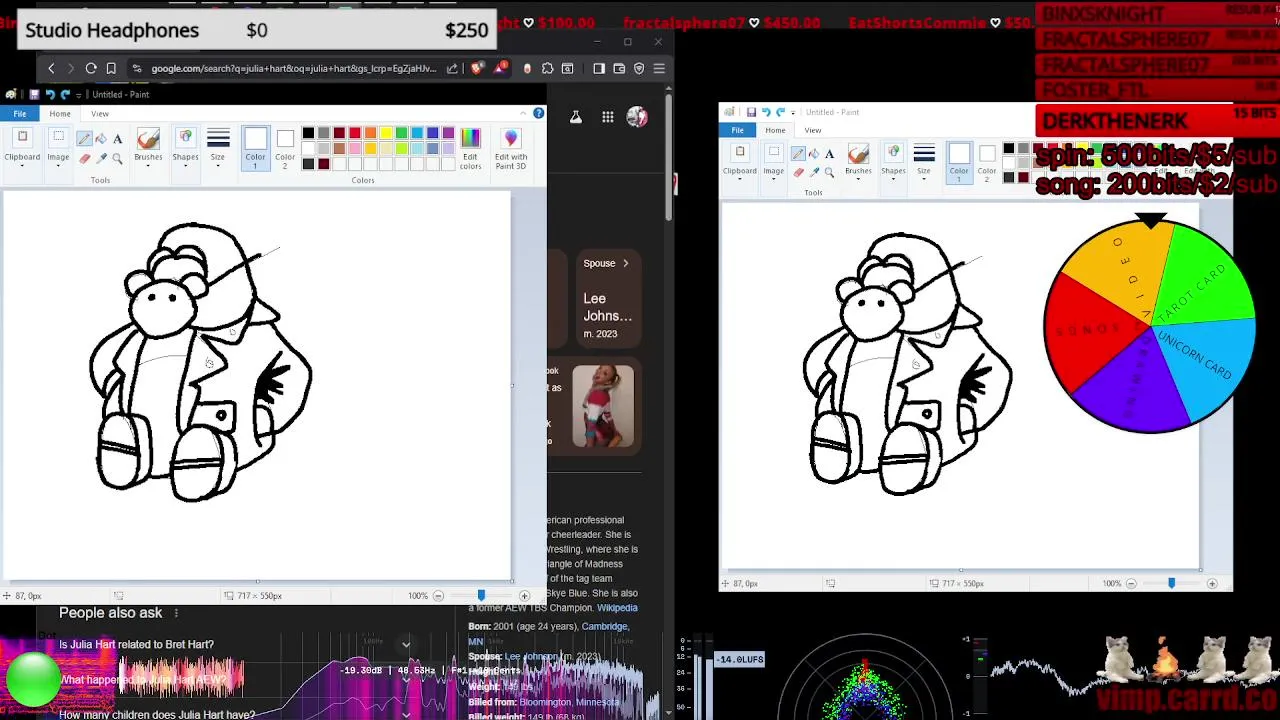
Task: Select Pencil tool in right Paint window
Action: coord(798,154)
